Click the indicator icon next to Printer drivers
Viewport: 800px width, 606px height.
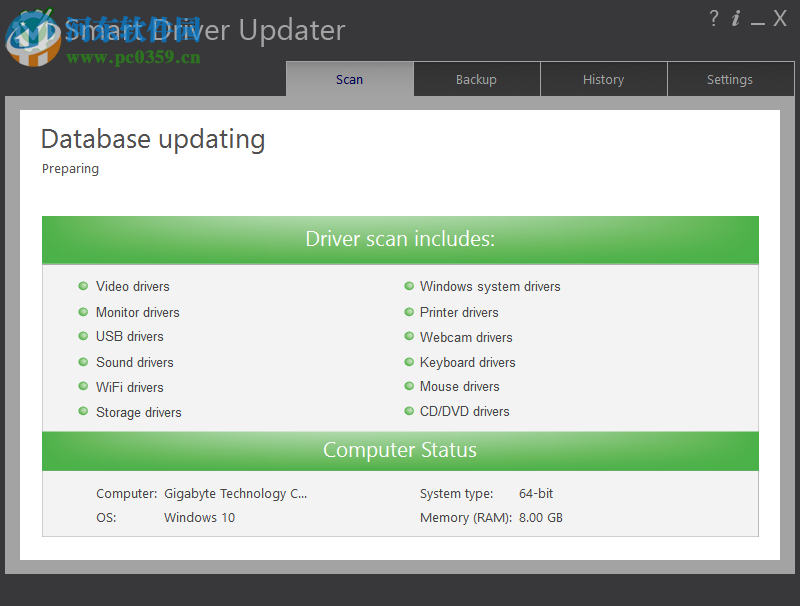[x=409, y=312]
